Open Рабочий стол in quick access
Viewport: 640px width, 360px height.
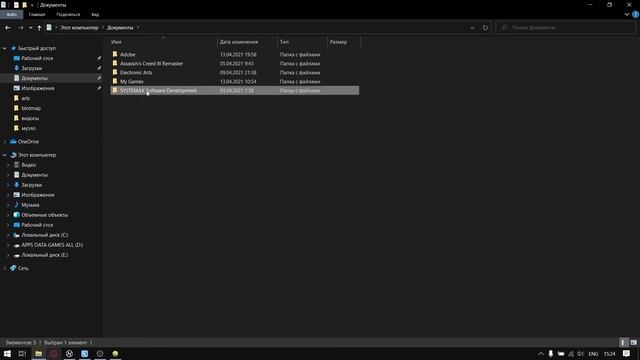[37, 58]
